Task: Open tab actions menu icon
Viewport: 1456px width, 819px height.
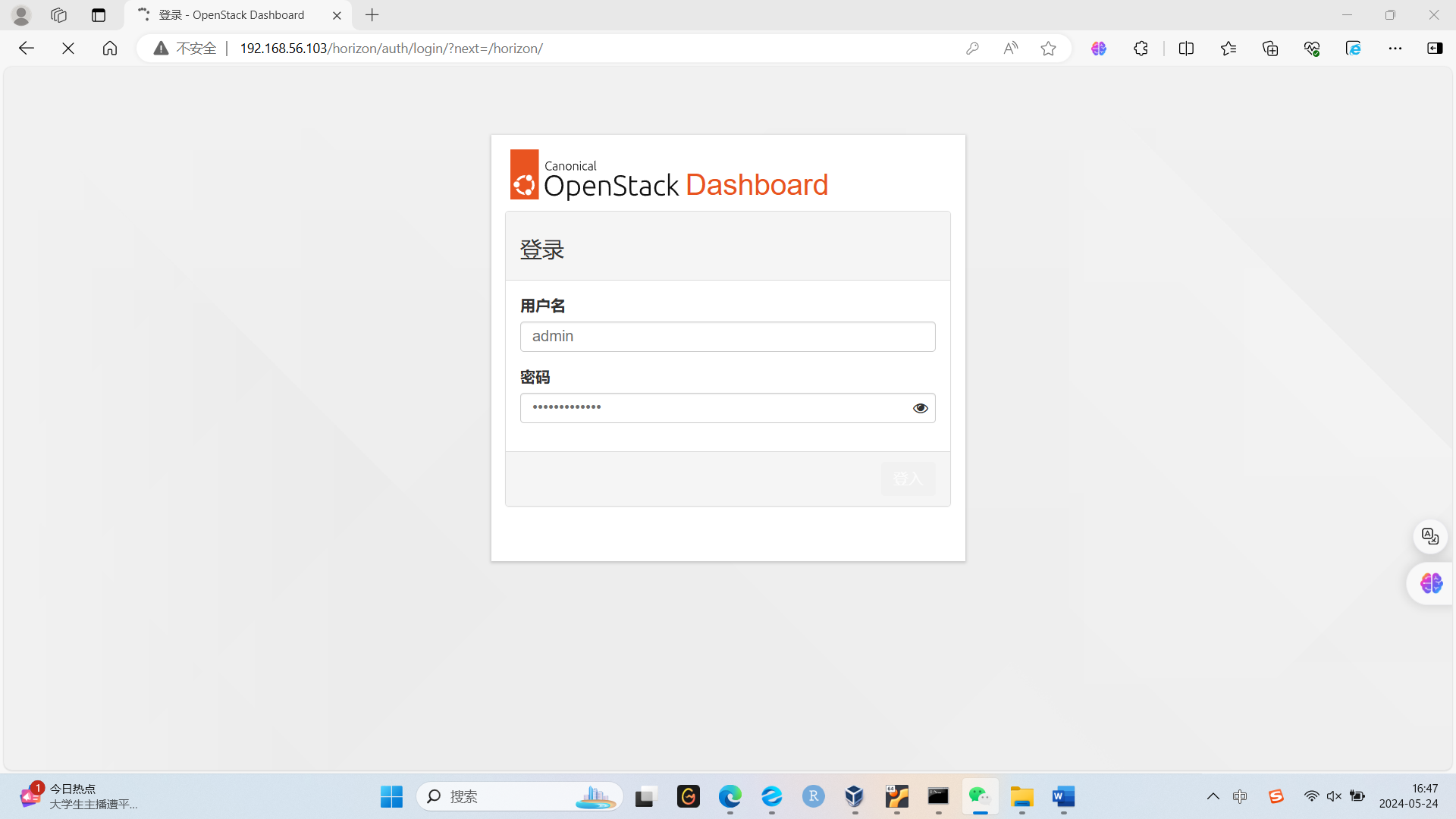Action: click(x=99, y=15)
